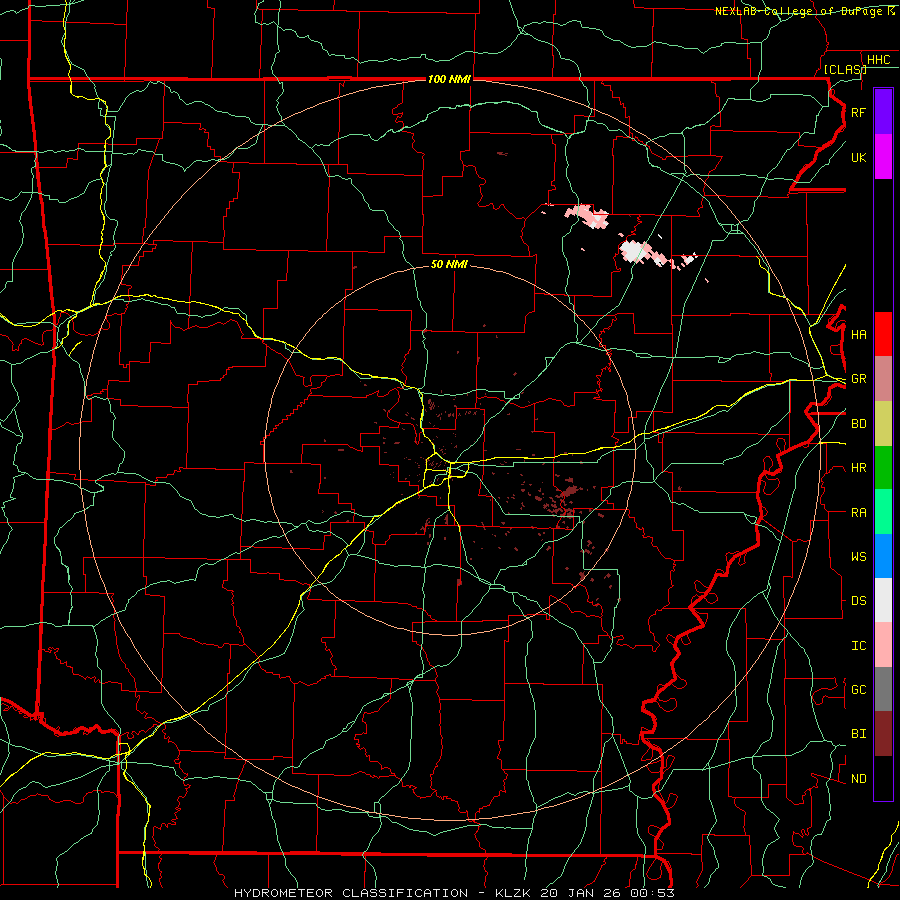The height and width of the screenshot is (900, 900).
Task: Click the RF legend label
Action: click(858, 112)
